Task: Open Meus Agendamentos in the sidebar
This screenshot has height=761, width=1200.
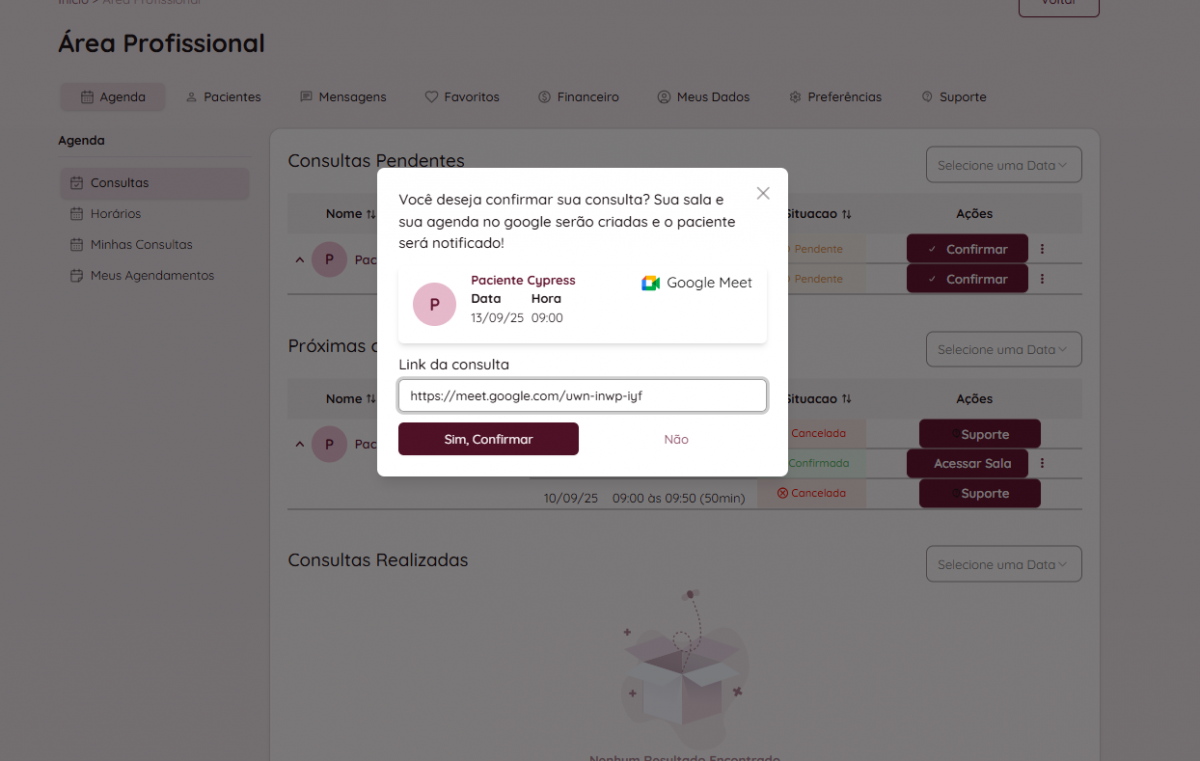Action: [x=152, y=275]
